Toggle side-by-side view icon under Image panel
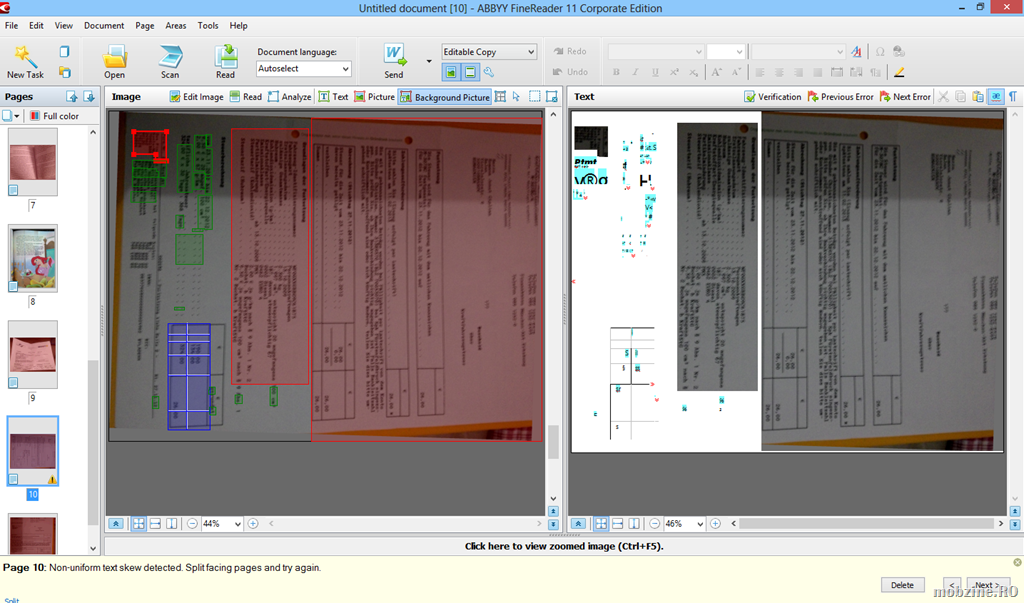This screenshot has height=603, width=1024. click(x=171, y=523)
